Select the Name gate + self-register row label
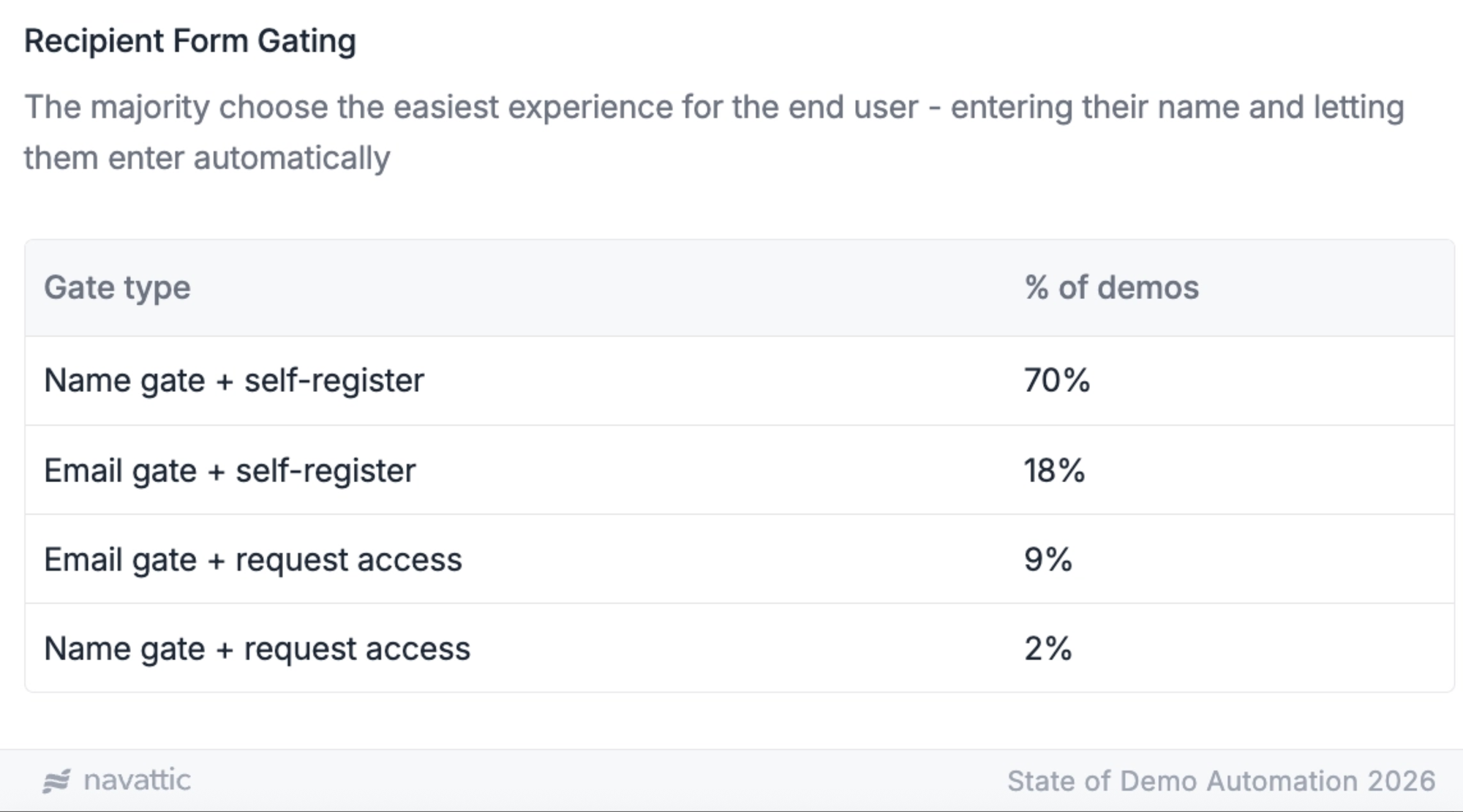Viewport: 1463px width, 812px height. click(234, 380)
